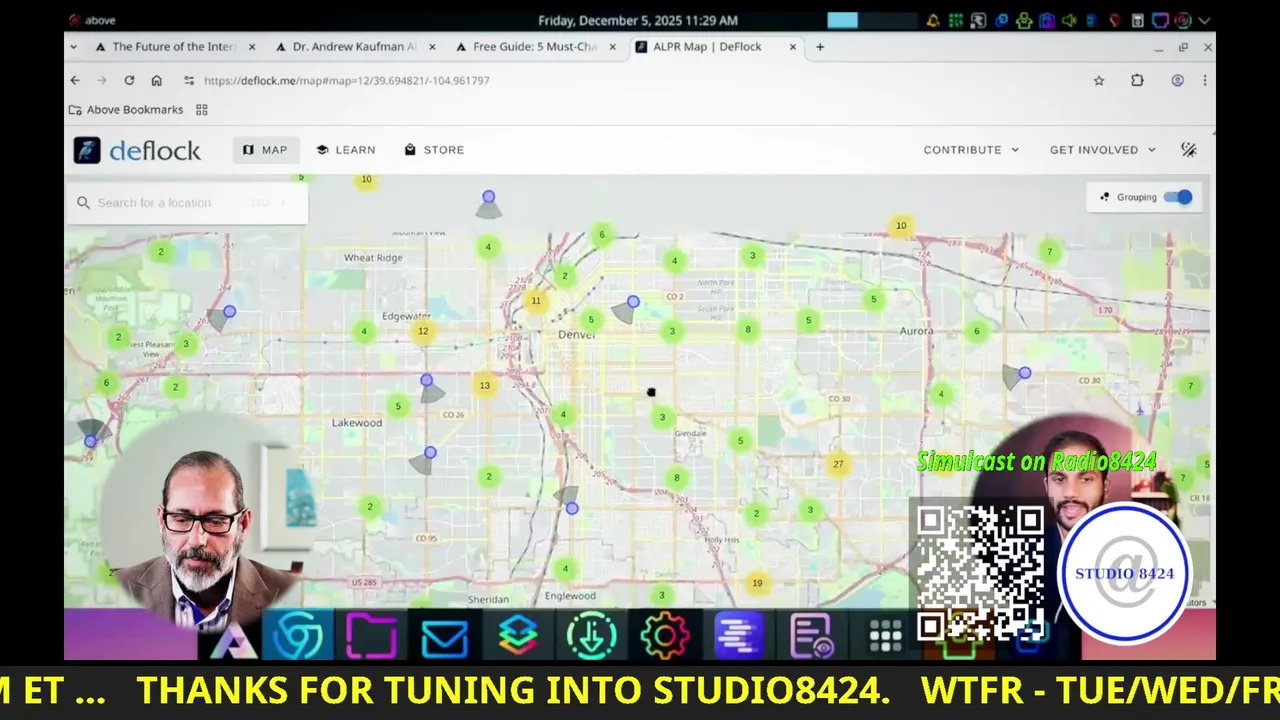
Task: Open the Above Bookmarks folder
Action: click(x=127, y=110)
